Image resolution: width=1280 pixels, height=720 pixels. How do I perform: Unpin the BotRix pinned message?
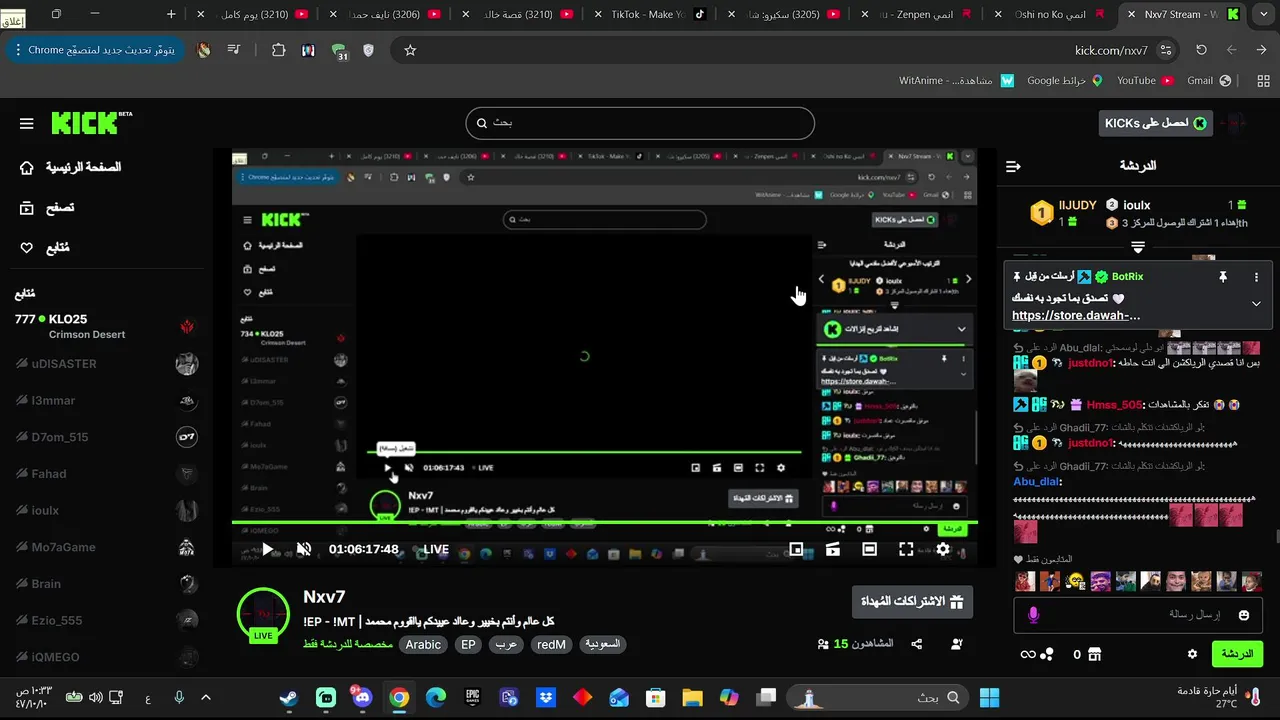[x=1222, y=277]
